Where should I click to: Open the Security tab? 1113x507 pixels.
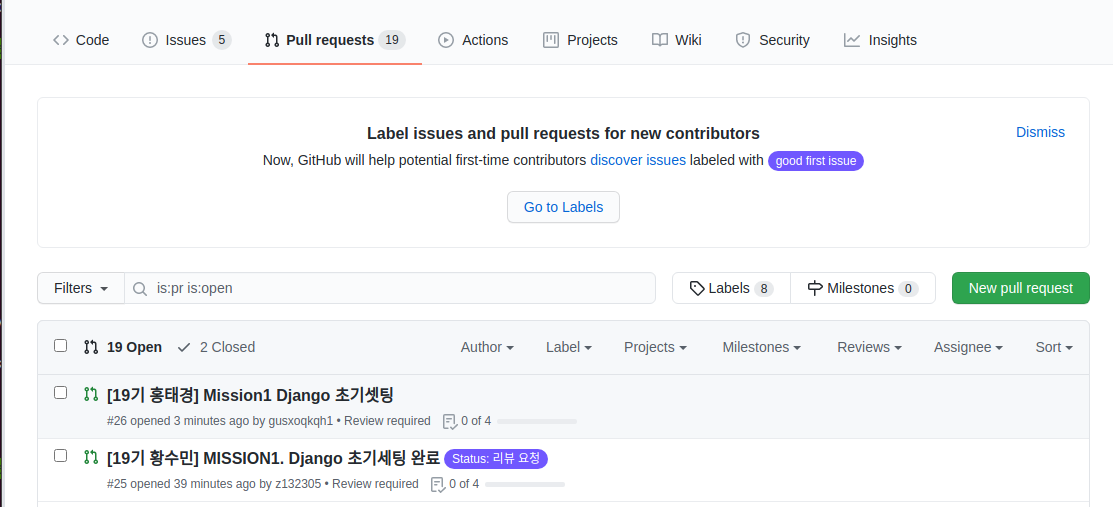[x=772, y=40]
